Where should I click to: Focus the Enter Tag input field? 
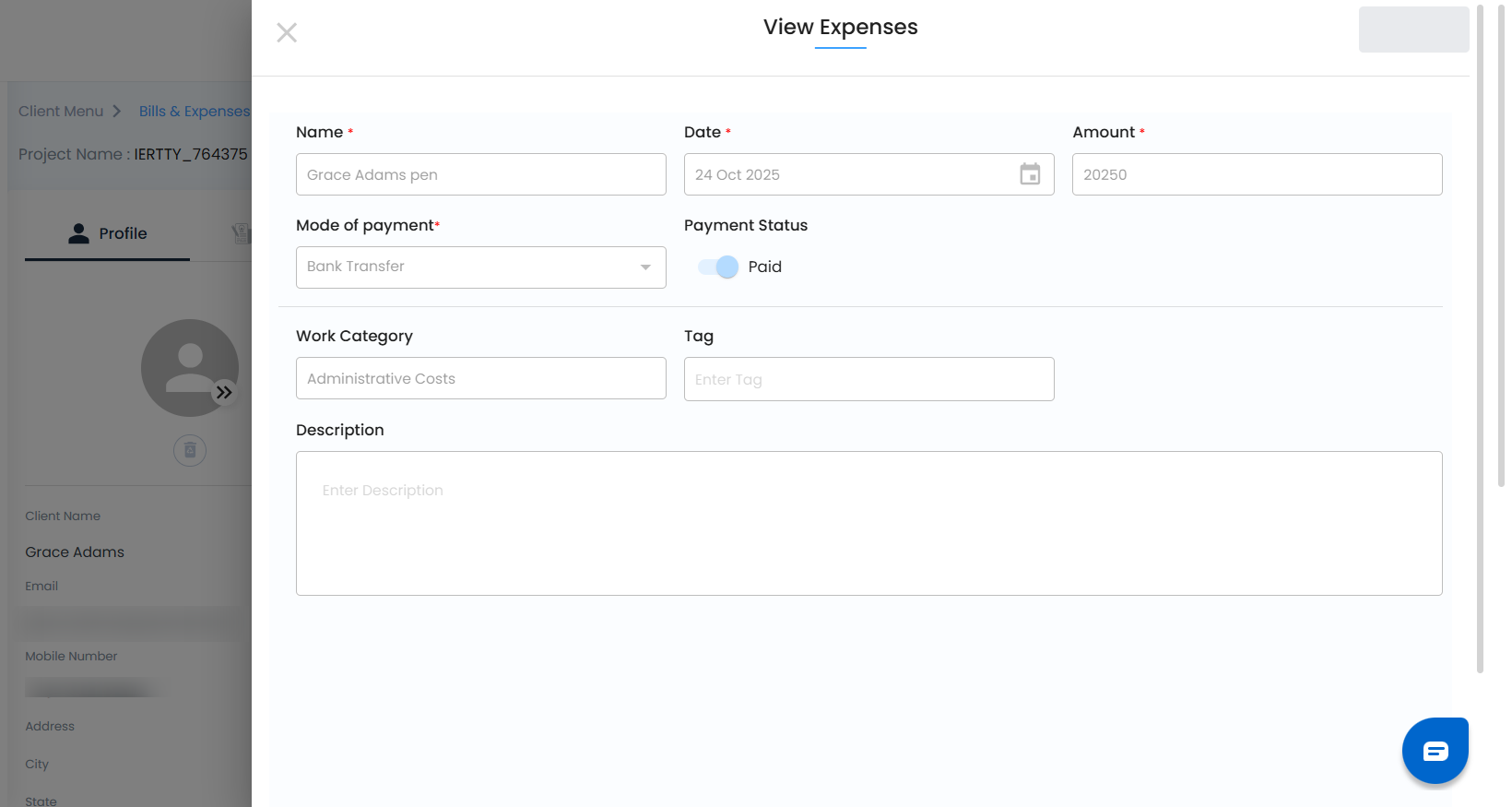click(x=868, y=379)
